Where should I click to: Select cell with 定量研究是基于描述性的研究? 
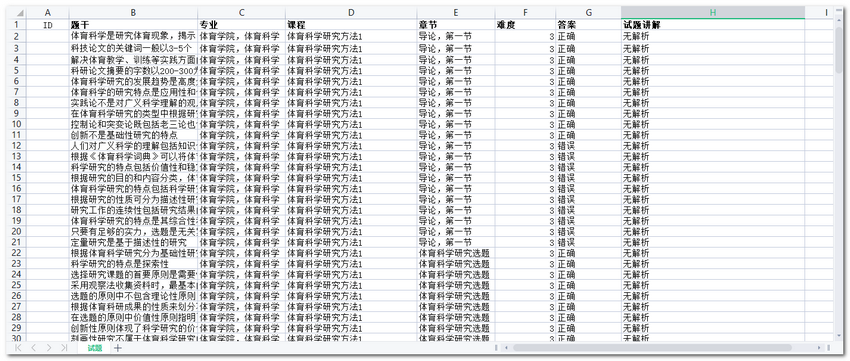(x=133, y=242)
